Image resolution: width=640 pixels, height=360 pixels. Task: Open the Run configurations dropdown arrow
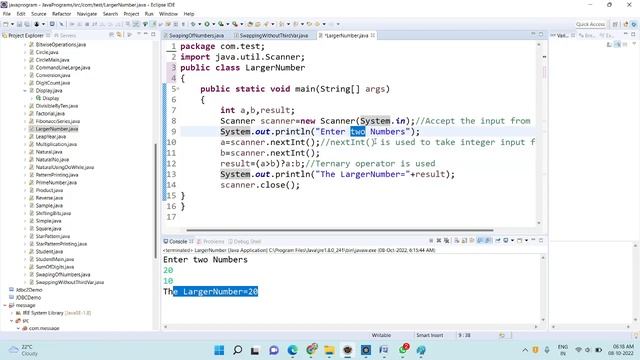pos(213,24)
